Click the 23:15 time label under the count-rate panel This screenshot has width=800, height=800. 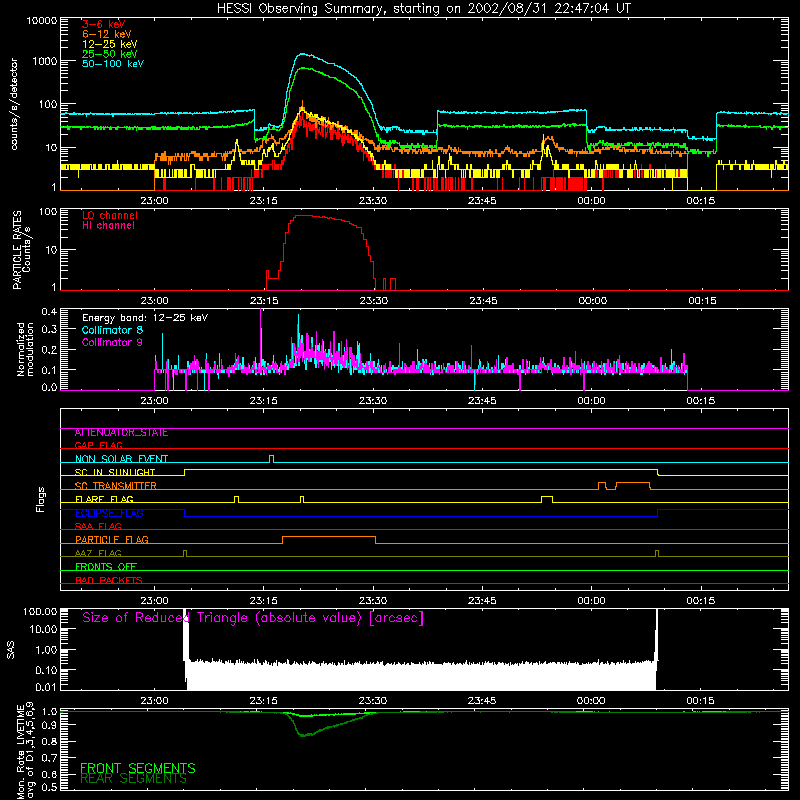point(263,201)
